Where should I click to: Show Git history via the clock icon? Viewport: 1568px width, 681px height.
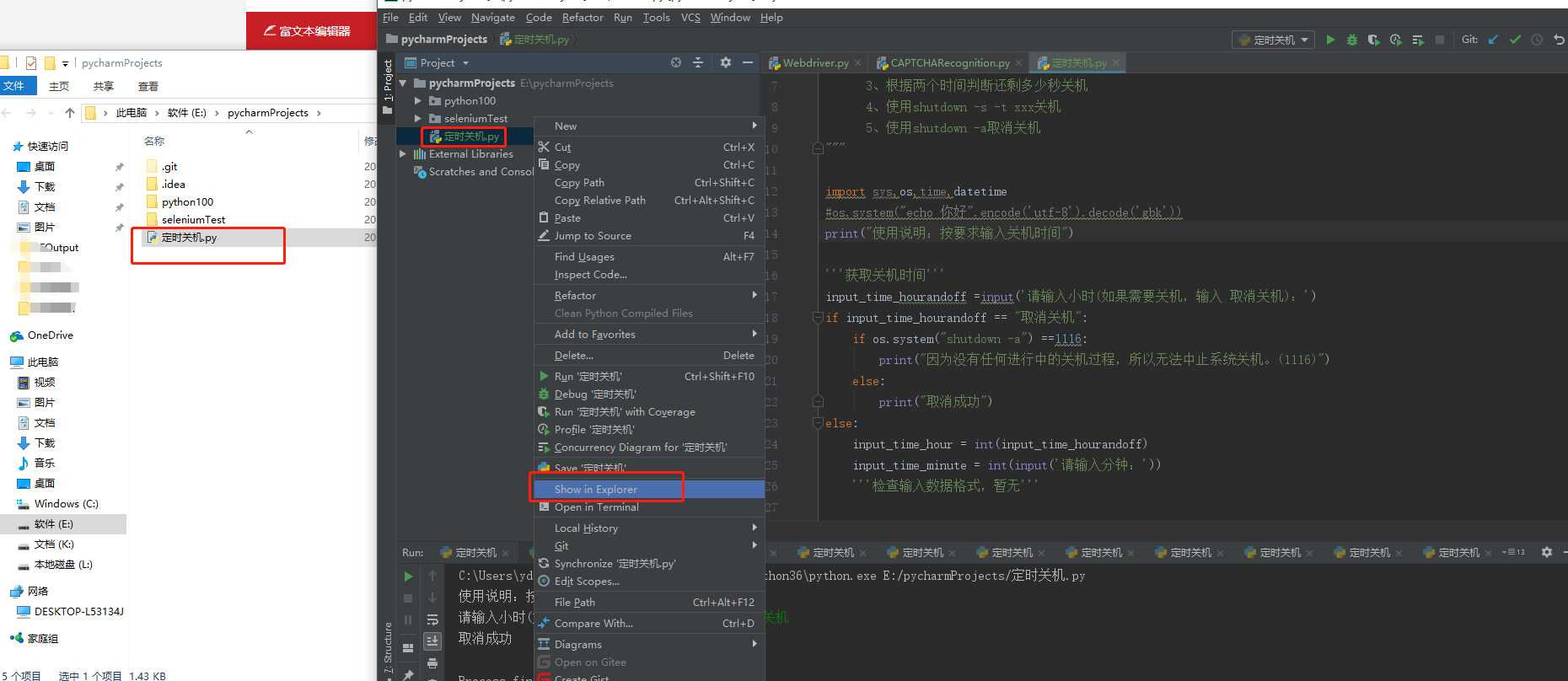coord(1537,40)
